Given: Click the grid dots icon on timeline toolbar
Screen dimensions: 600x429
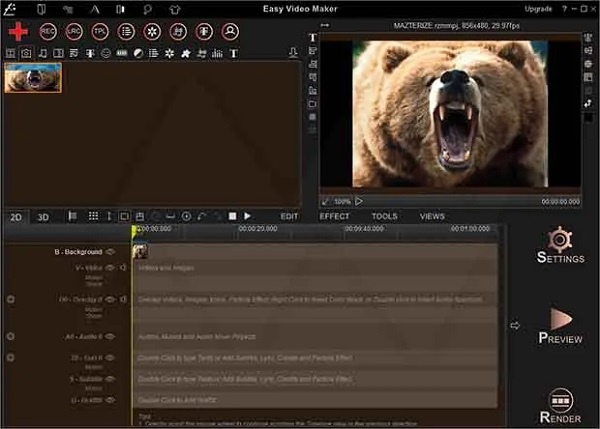Looking at the screenshot, I should (x=93, y=216).
